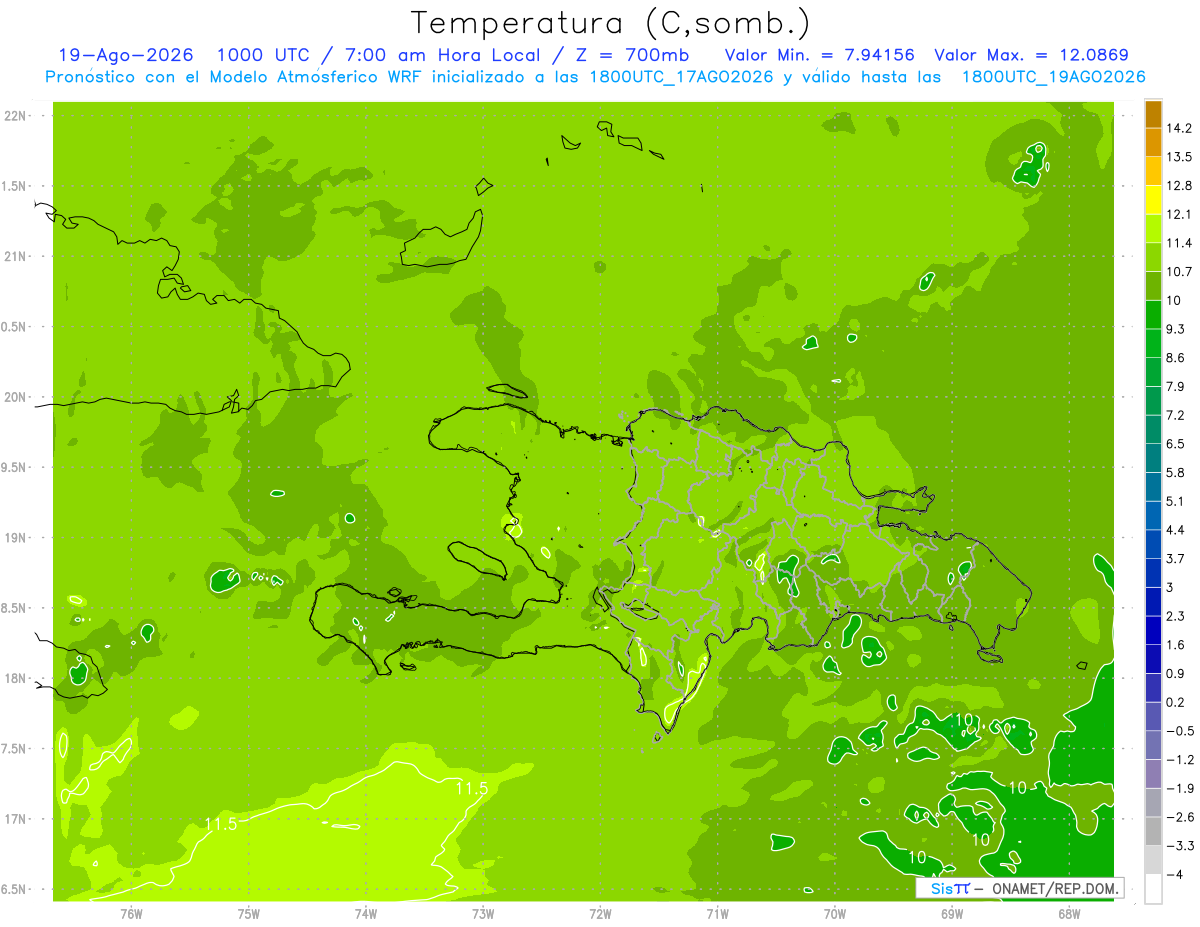The height and width of the screenshot is (927, 1200).
Task: Click the 'SisTT - ONAMET/REP.DOM.' credit label
Action: click(1020, 888)
